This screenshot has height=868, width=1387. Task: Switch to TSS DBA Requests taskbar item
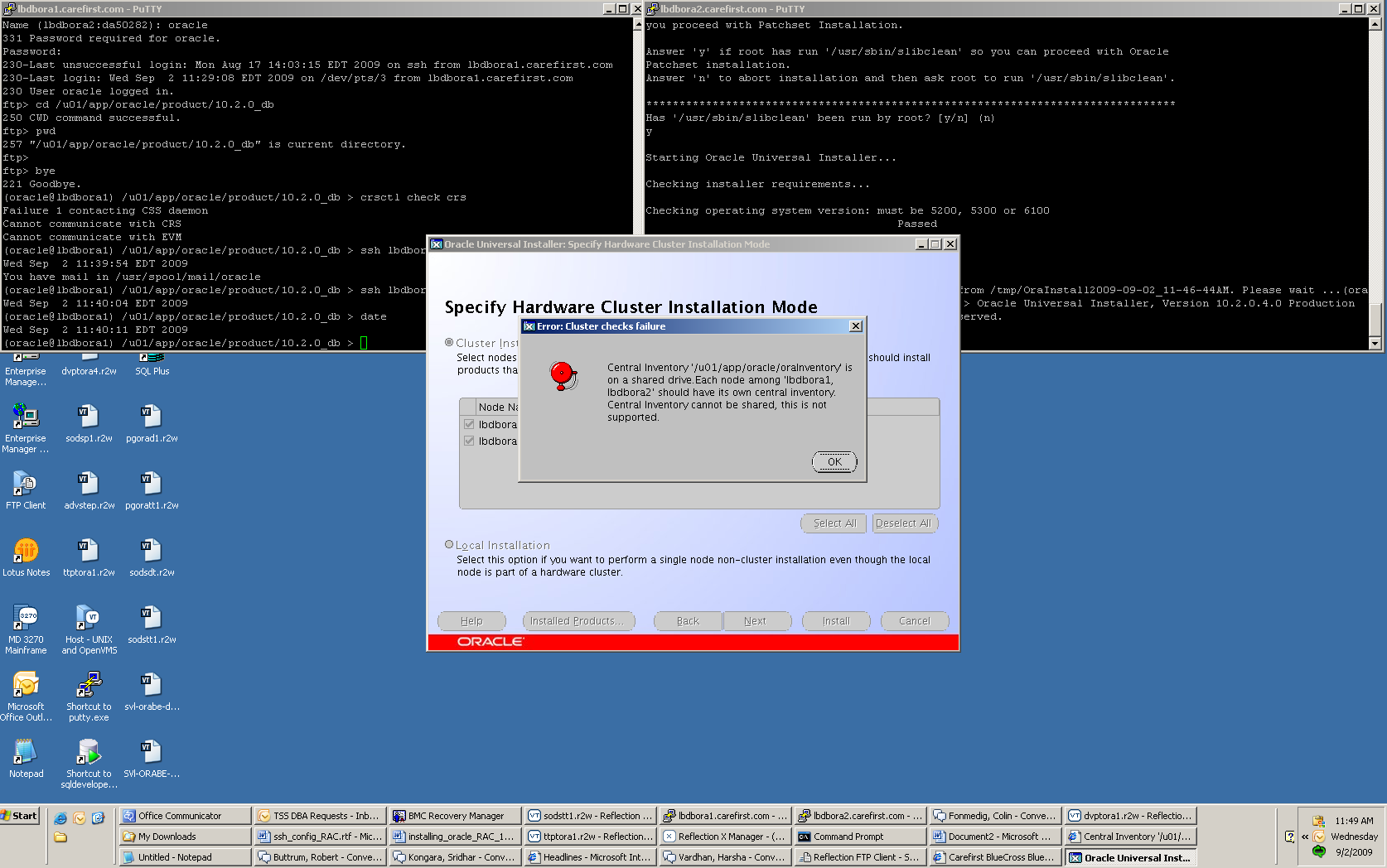(320, 816)
